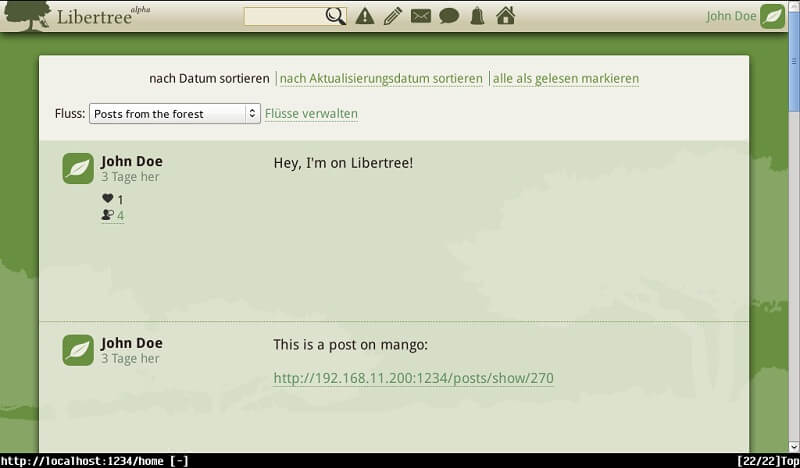Open notifications with the bell icon
This screenshot has width=800, height=468.
(477, 16)
